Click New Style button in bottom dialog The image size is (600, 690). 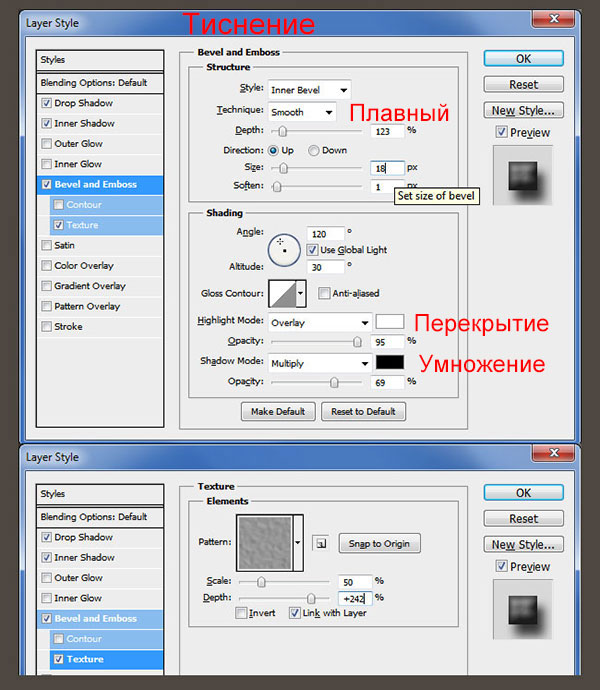pos(523,544)
